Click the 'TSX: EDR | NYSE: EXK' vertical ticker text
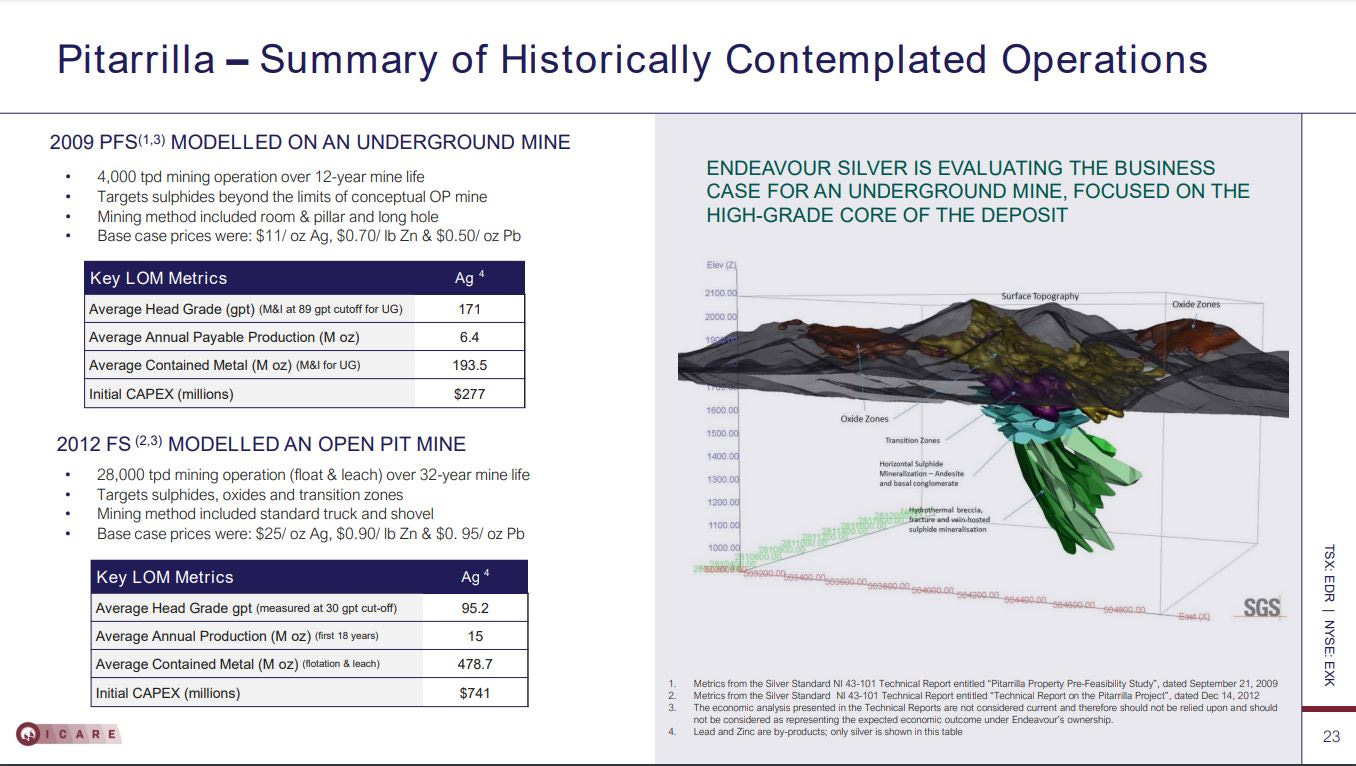 coord(1329,616)
